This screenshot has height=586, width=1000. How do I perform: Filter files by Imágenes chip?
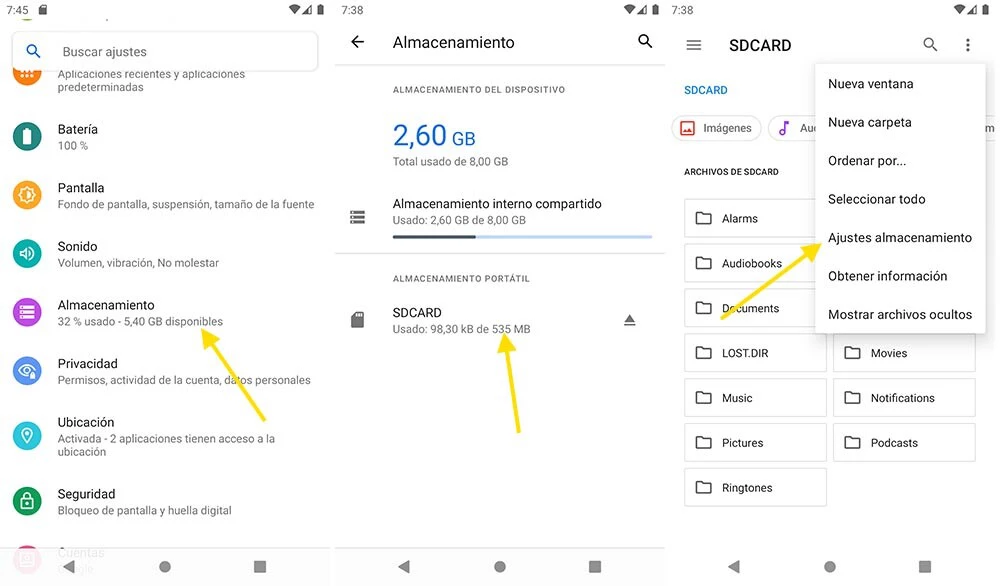pos(716,128)
